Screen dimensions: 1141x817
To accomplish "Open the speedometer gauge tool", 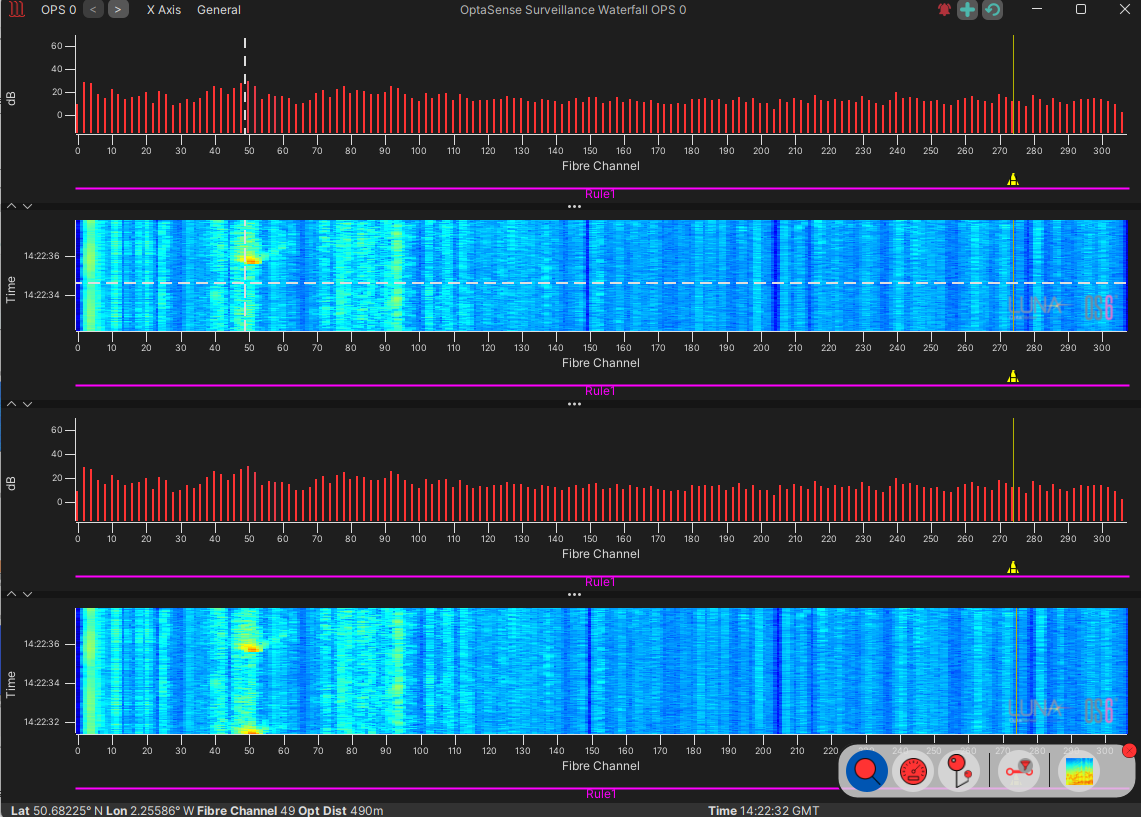I will [912, 771].
